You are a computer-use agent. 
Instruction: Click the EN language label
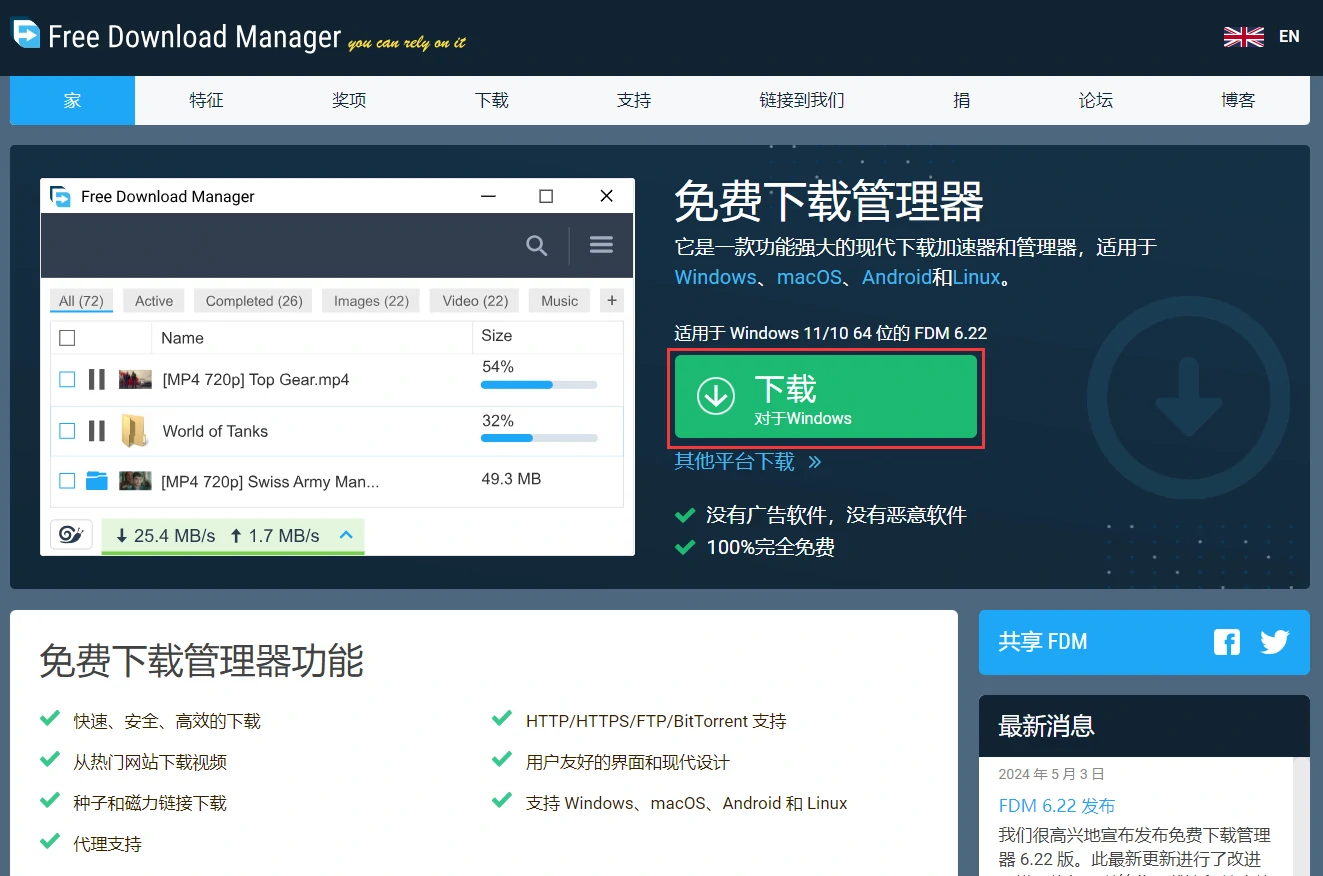(x=1289, y=37)
